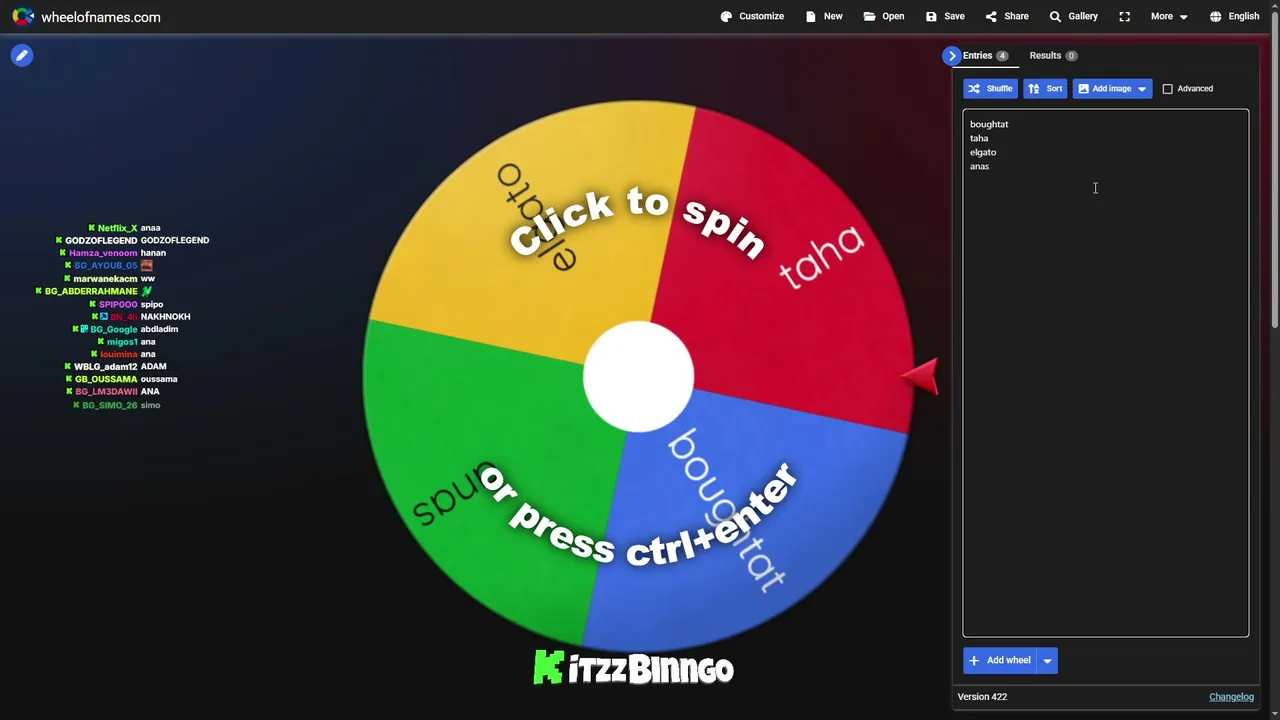The width and height of the screenshot is (1280, 720).
Task: Shuffle the entries
Action: tap(990, 89)
